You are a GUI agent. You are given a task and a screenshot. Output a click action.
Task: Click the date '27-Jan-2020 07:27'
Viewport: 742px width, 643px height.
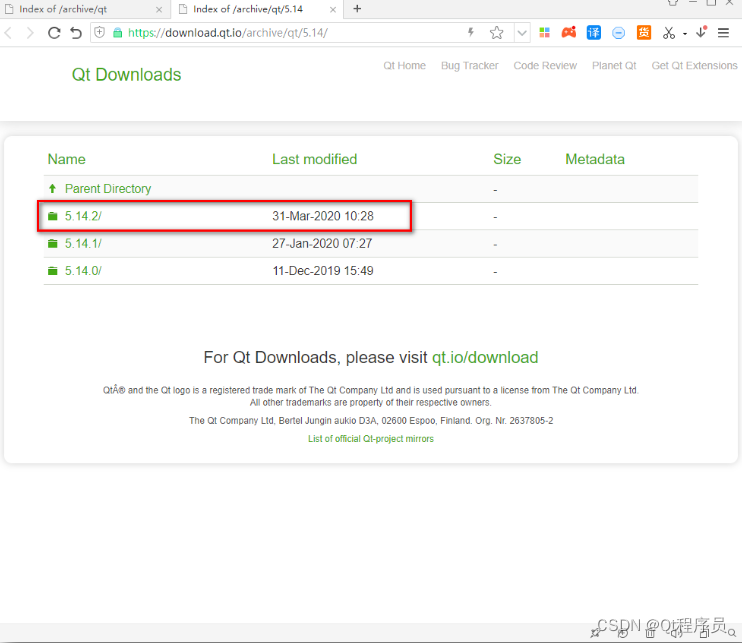point(322,244)
